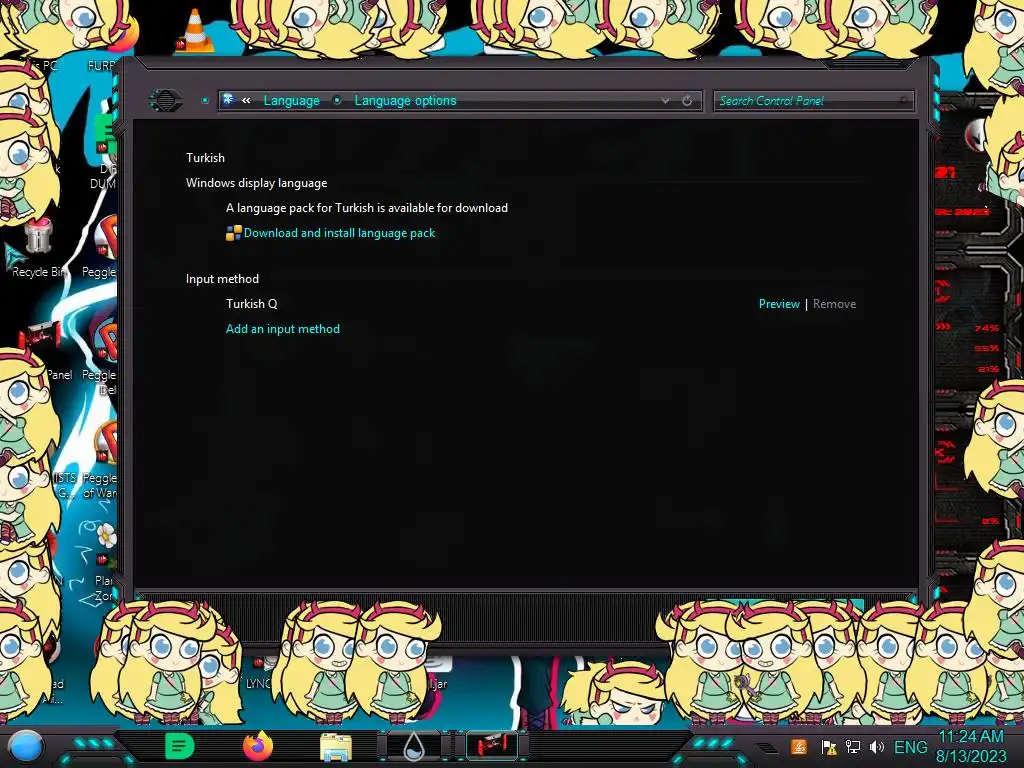Screen dimensions: 1024x768
Task: Open the volume speaker tray icon
Action: (877, 747)
